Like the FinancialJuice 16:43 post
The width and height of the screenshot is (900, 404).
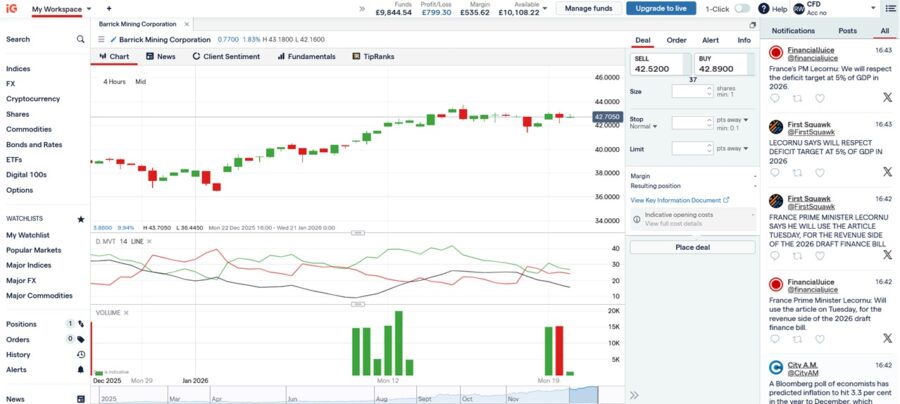point(820,98)
